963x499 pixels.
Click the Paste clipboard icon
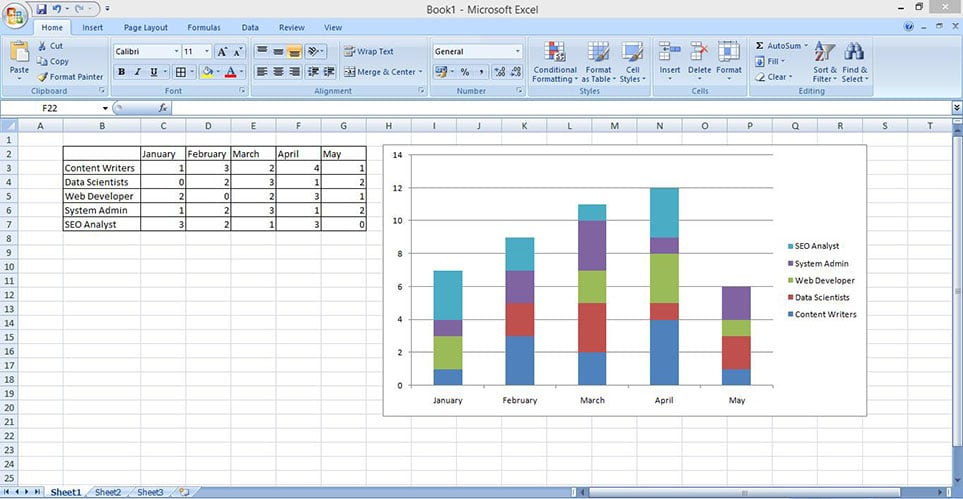[x=19, y=52]
